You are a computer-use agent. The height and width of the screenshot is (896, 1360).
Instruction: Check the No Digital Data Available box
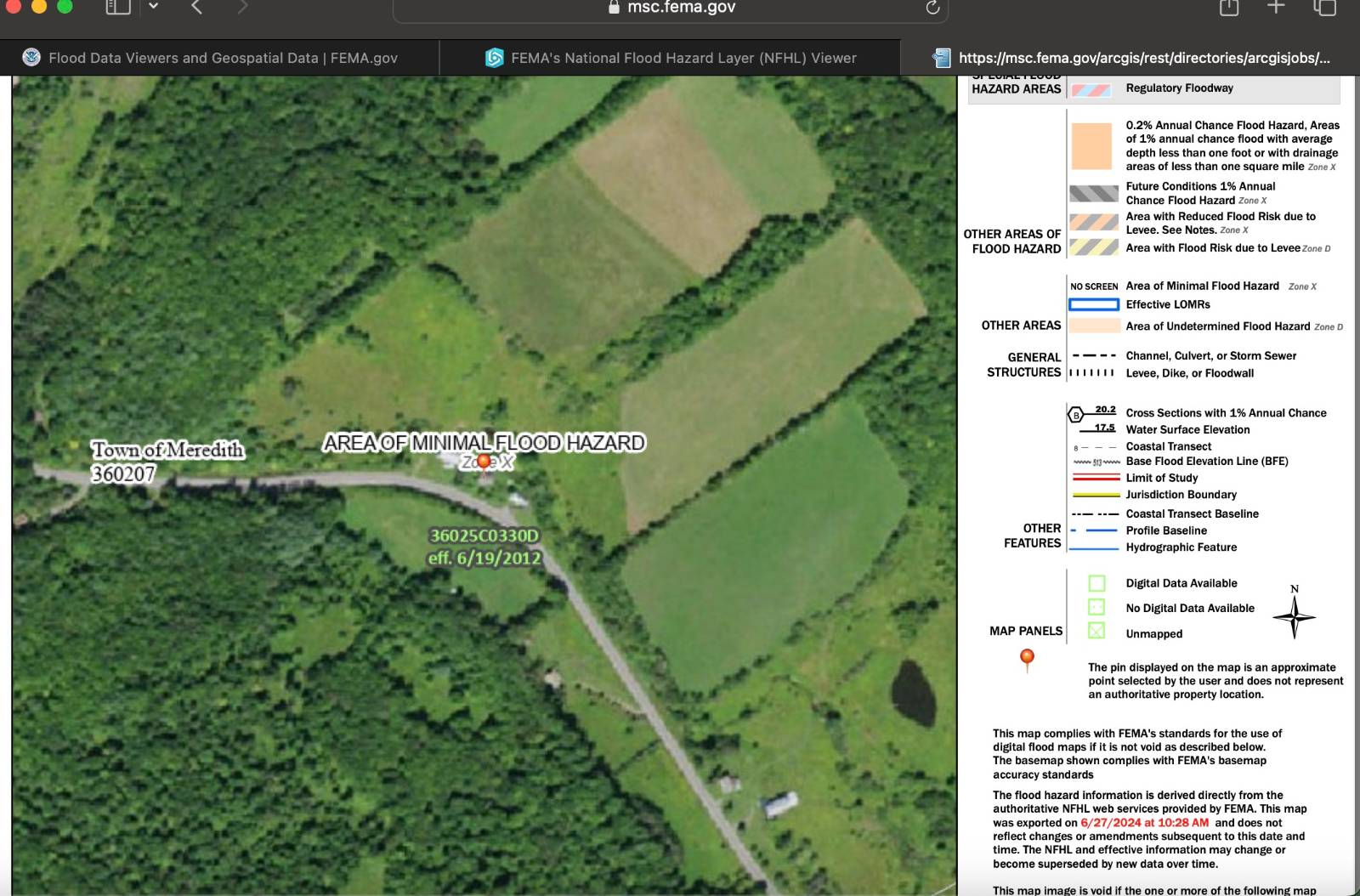1096,609
